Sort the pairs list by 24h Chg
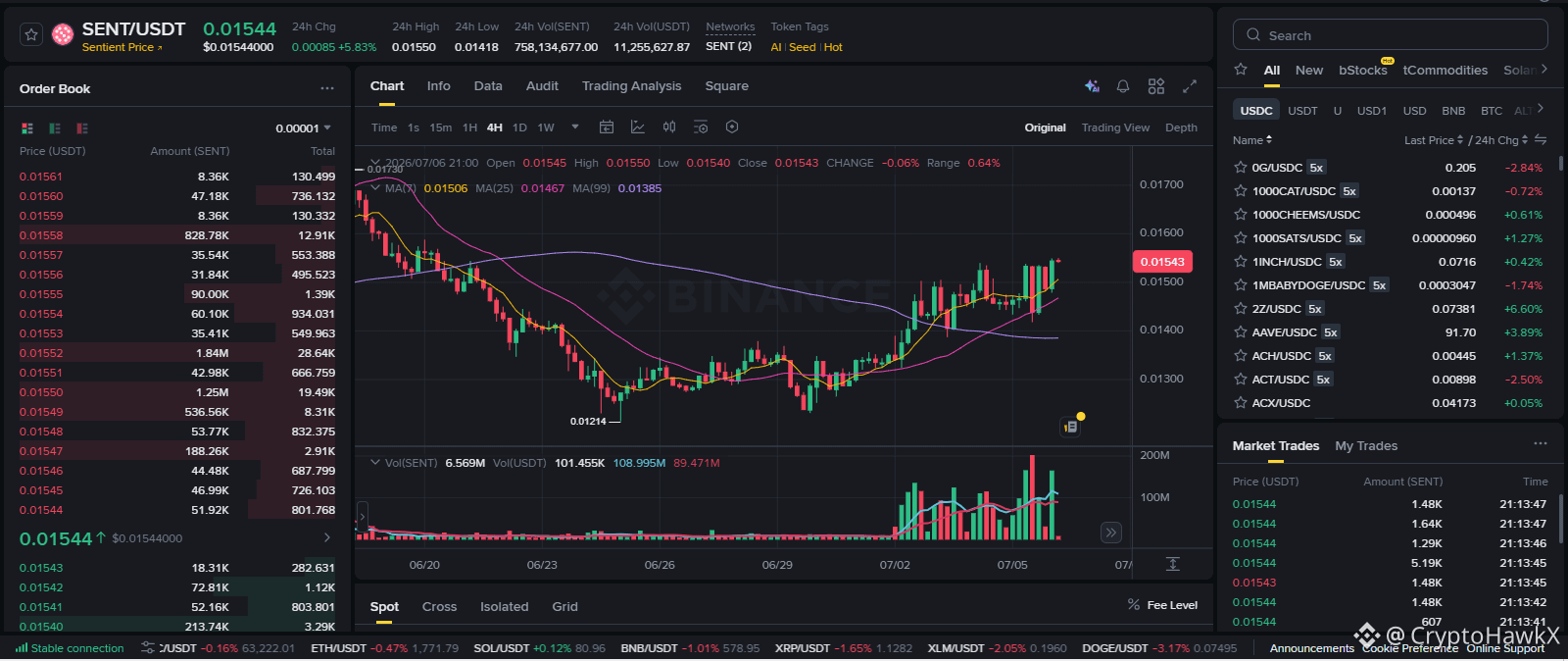Viewport: 1568px width, 661px height. pyautogui.click(x=1501, y=140)
